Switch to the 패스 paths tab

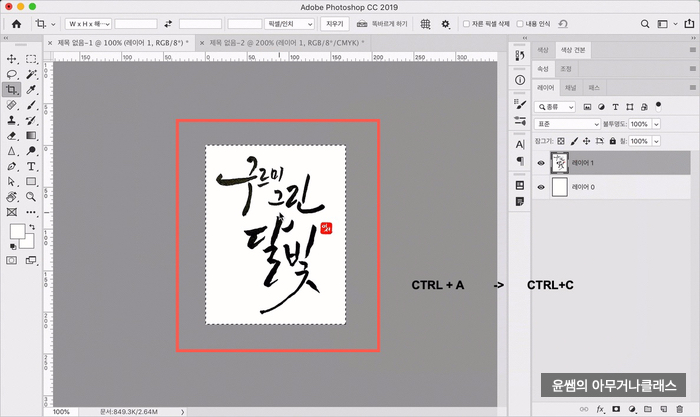594,88
